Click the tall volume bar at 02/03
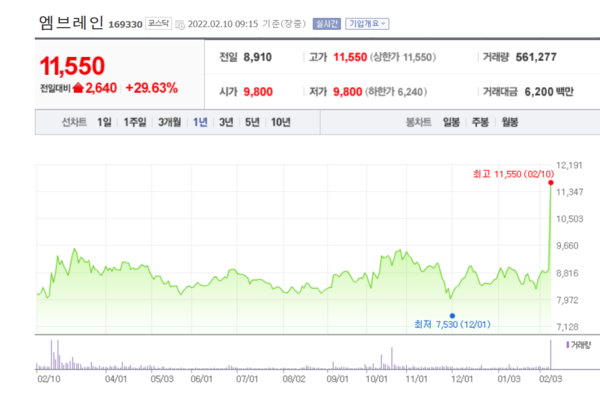This screenshot has width=600, height=397. (x=551, y=355)
